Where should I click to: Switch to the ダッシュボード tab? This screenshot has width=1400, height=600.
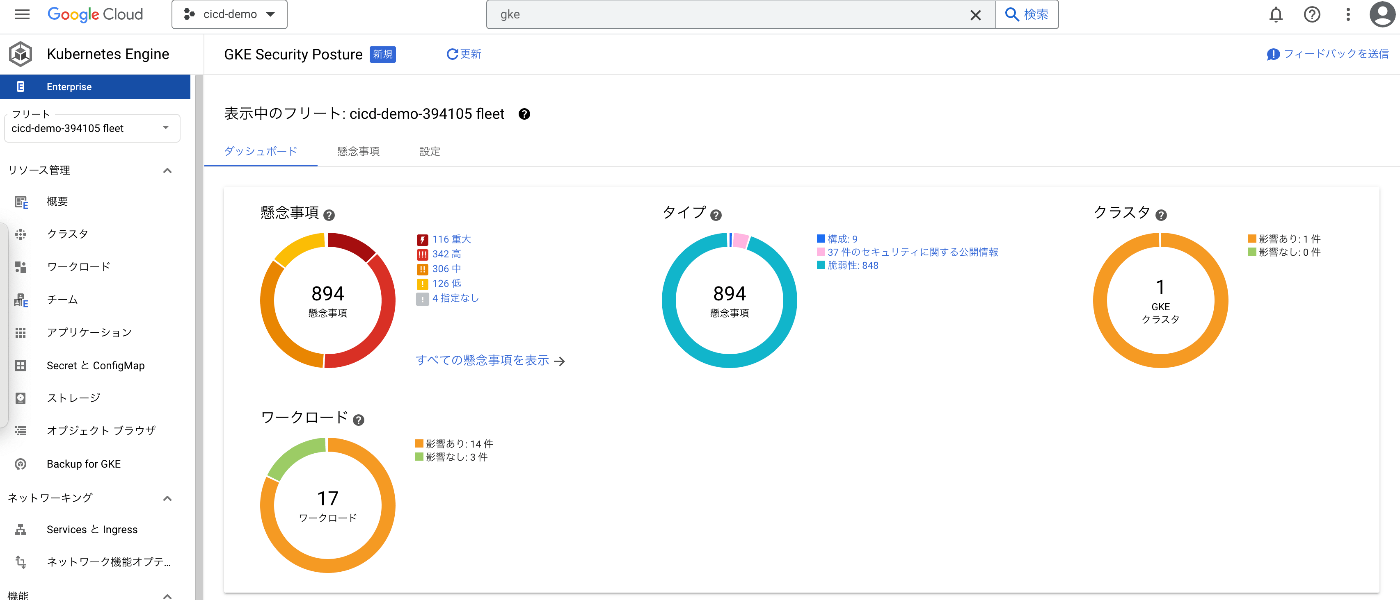pos(260,151)
